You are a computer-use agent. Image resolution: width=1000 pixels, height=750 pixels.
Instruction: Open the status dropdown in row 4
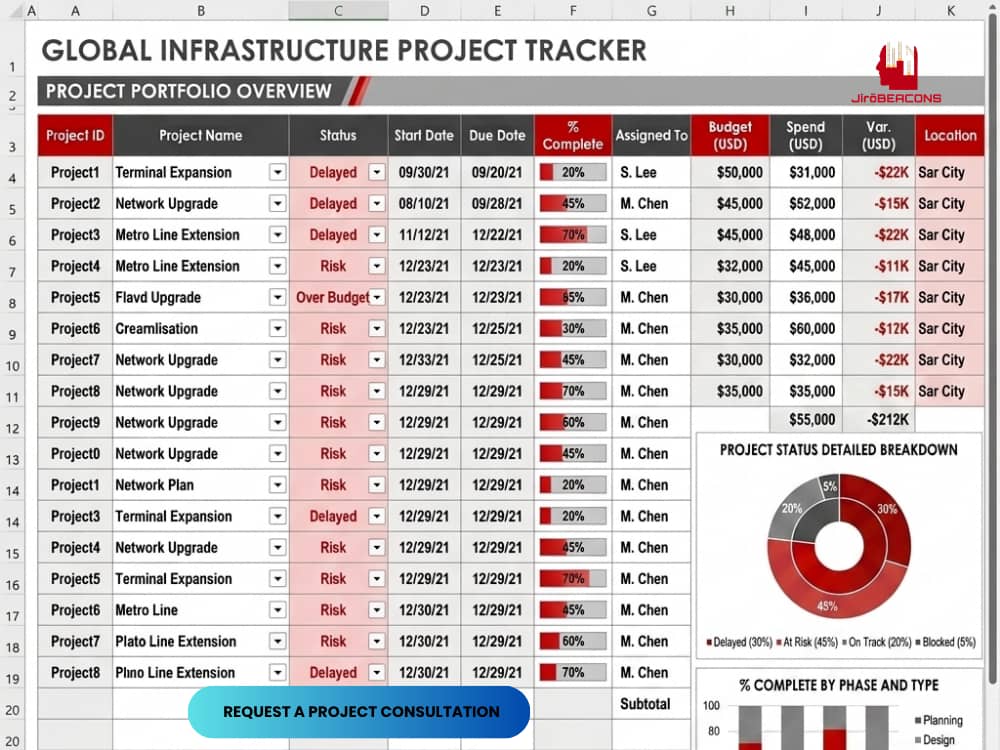[x=377, y=172]
